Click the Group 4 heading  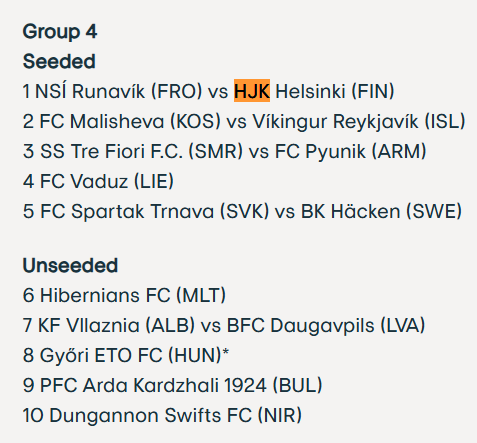coord(60,32)
